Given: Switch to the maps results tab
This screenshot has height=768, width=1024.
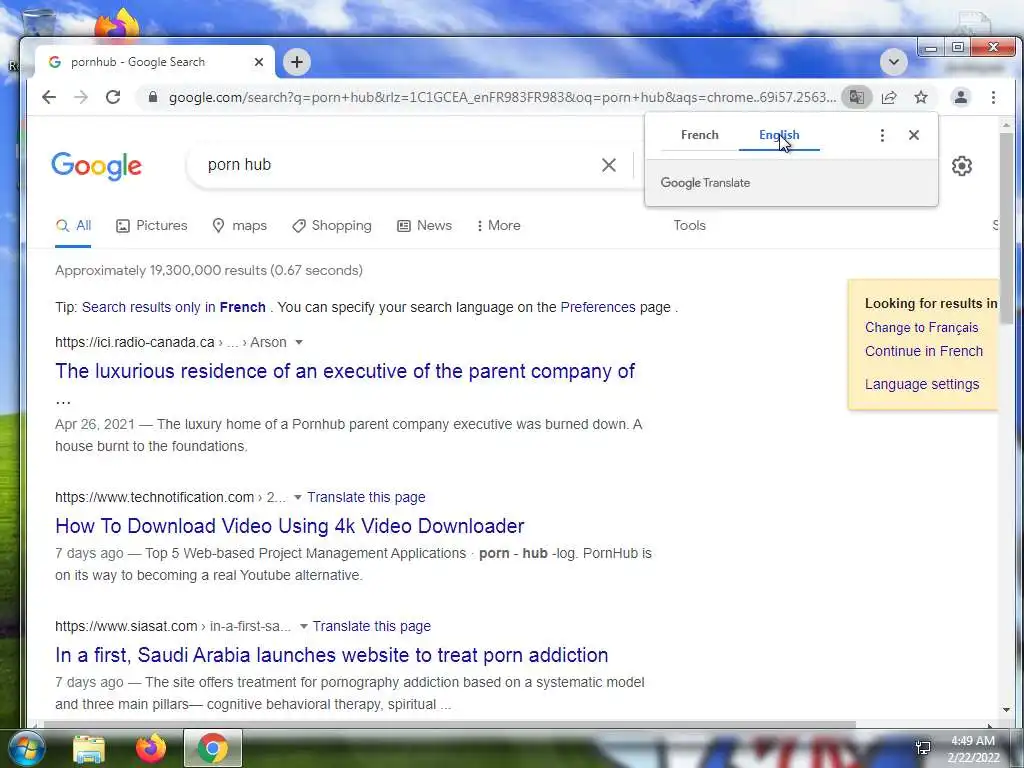Looking at the screenshot, I should 240,226.
